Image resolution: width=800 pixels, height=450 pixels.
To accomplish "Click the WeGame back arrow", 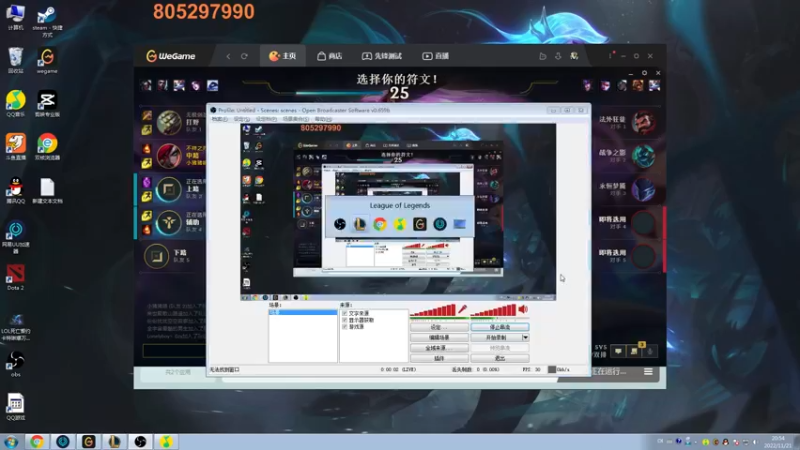I will (x=228, y=56).
